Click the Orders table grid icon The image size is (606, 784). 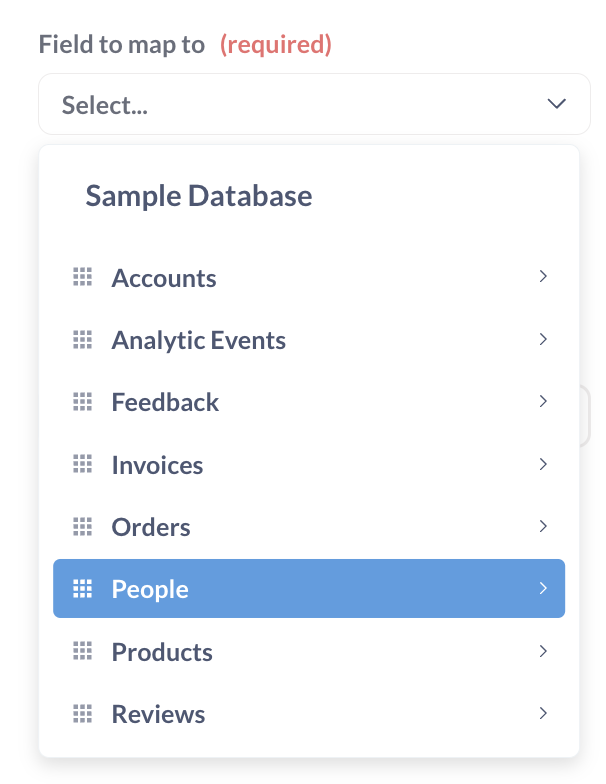82,526
